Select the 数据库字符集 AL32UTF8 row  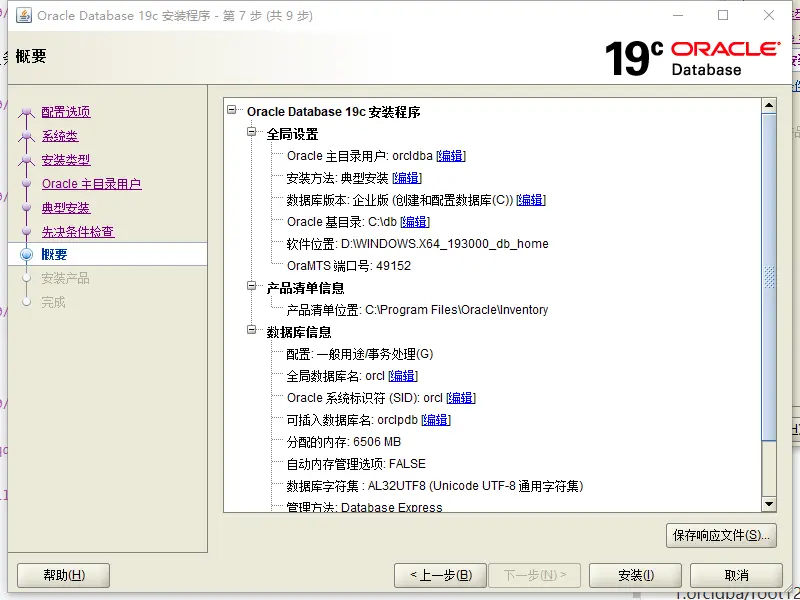click(434, 486)
